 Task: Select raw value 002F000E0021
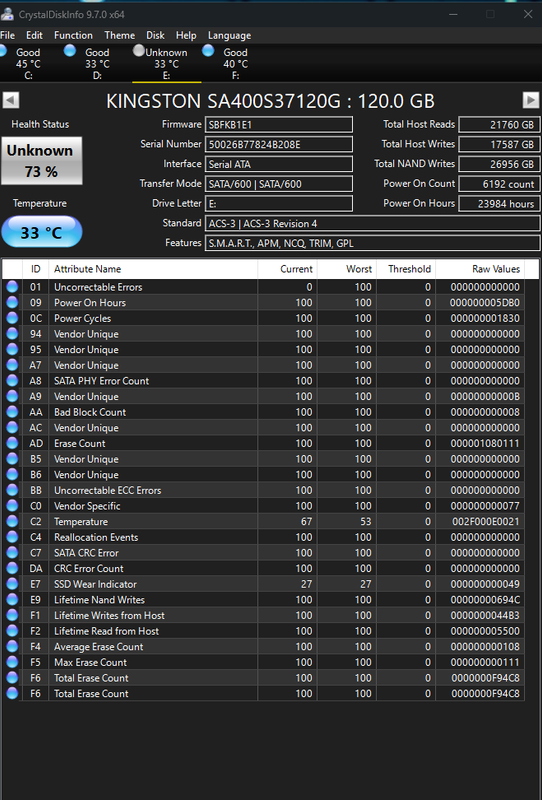click(x=485, y=521)
